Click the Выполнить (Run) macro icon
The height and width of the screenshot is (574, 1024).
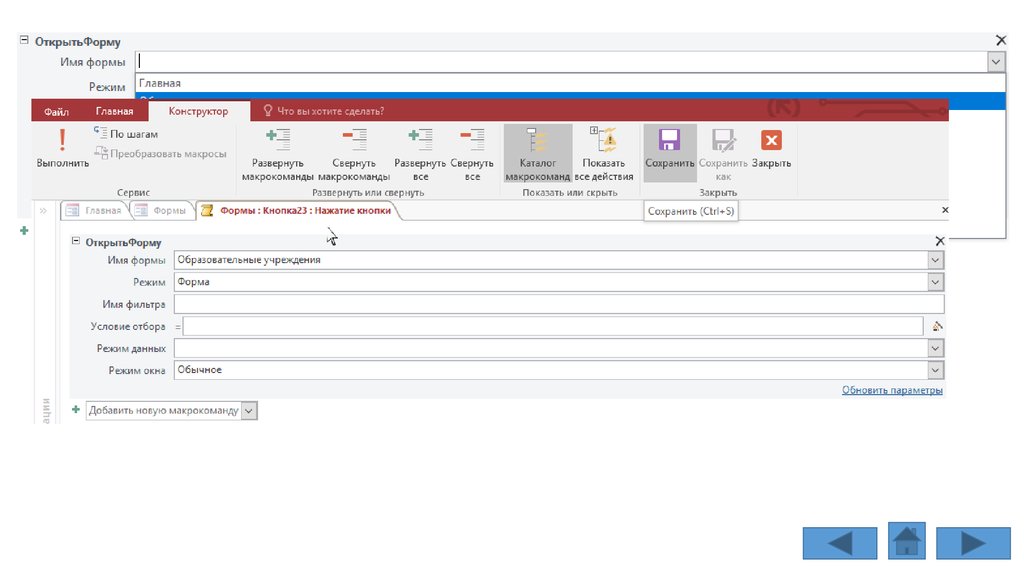click(62, 140)
